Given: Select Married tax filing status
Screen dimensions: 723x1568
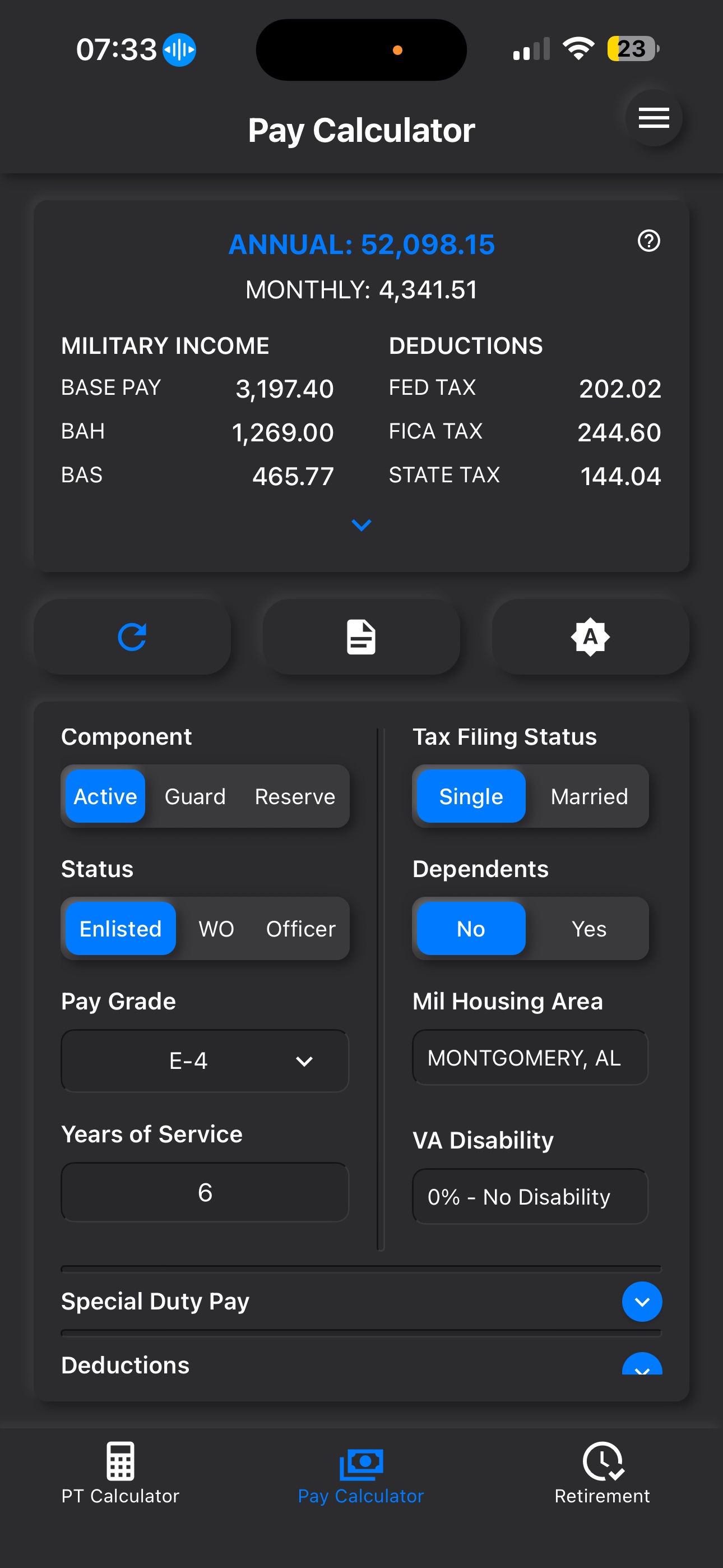Looking at the screenshot, I should (589, 796).
